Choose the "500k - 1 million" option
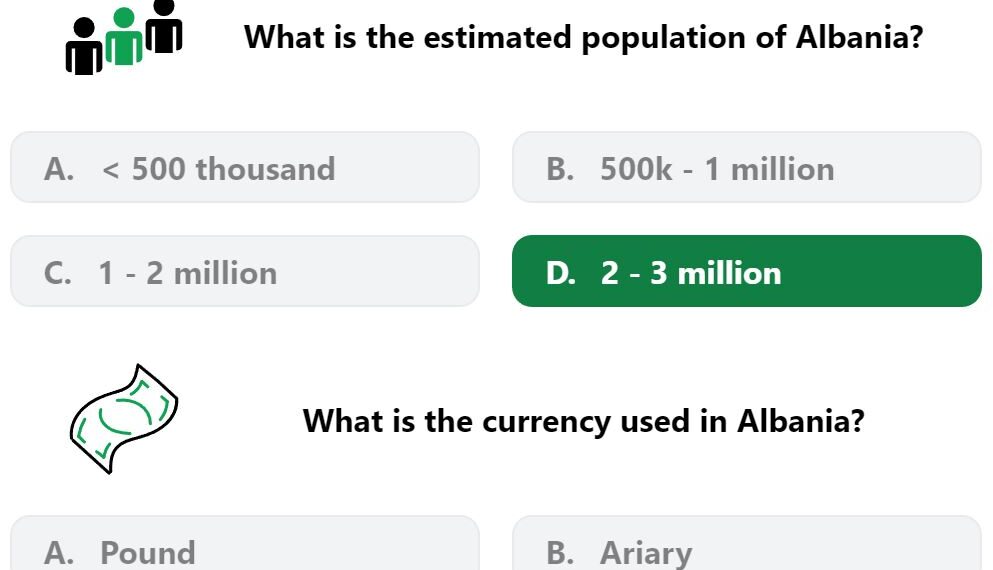This screenshot has width=993, height=570. [747, 168]
